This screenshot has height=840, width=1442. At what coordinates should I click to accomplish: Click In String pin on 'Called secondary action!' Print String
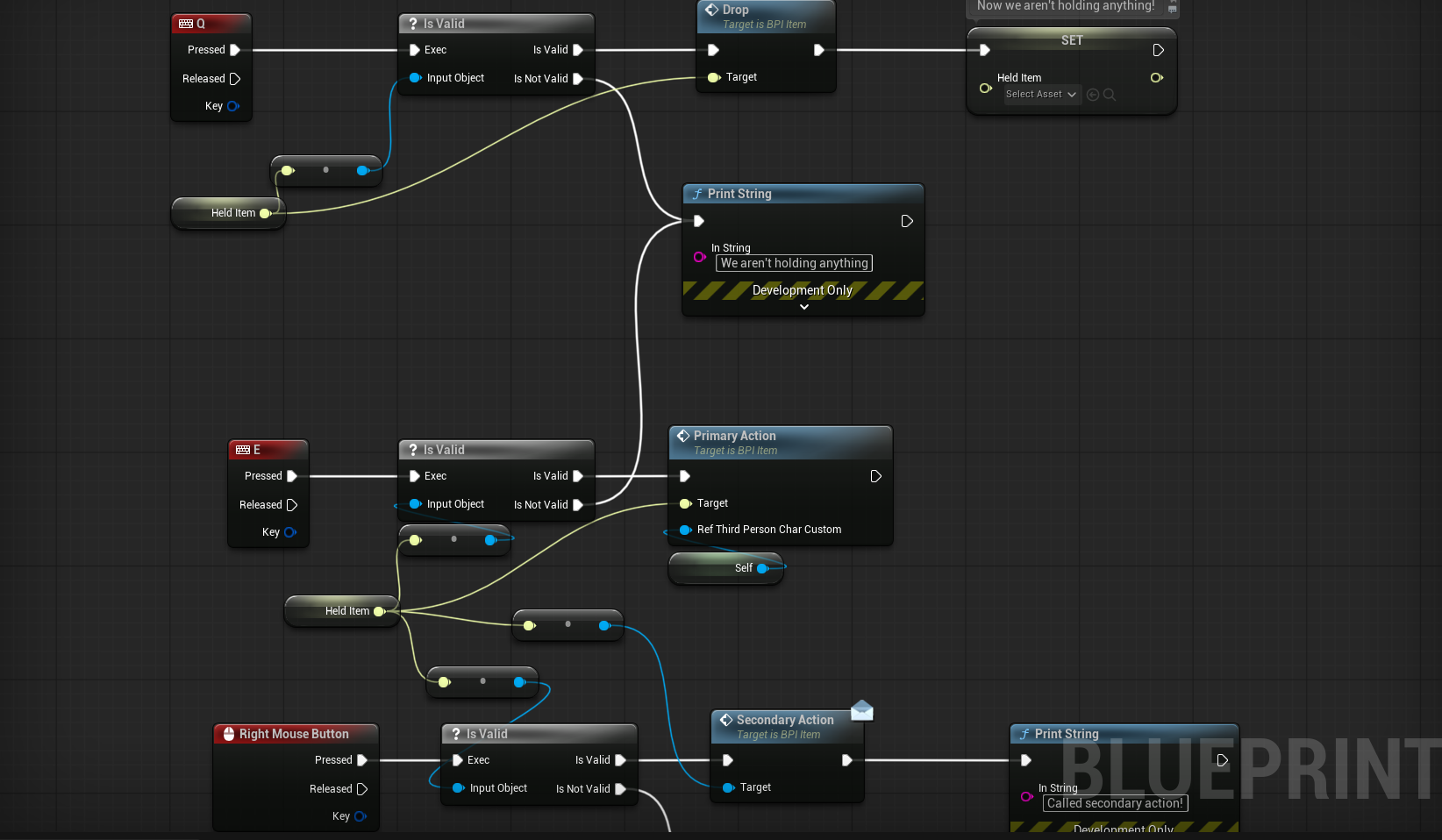(x=1026, y=797)
